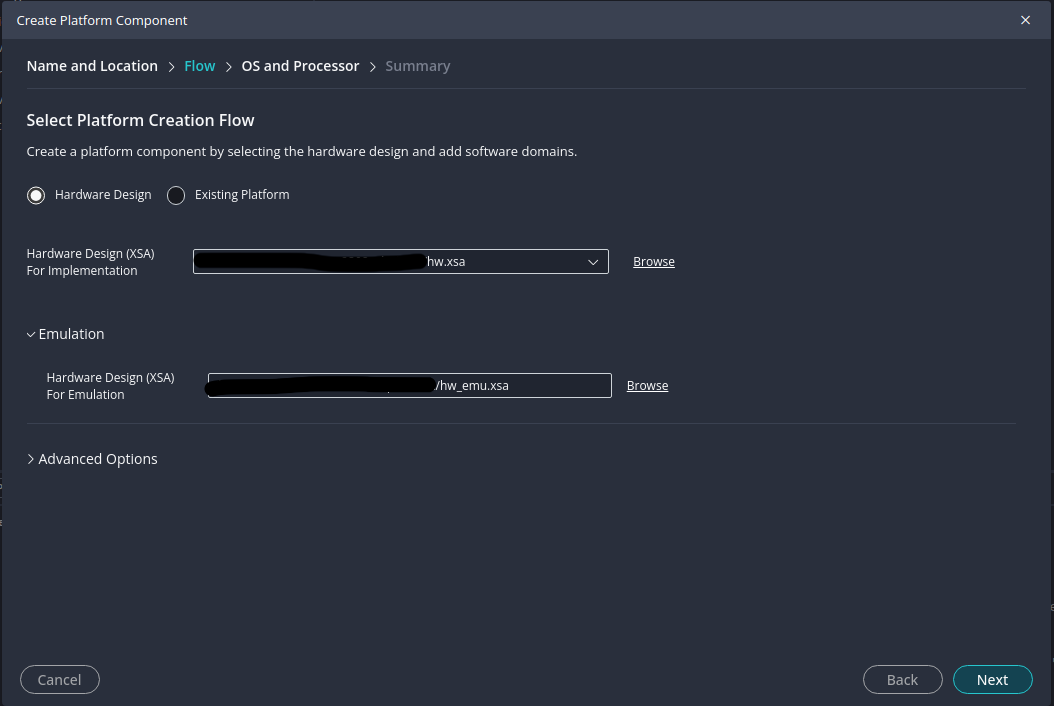The image size is (1054, 706).
Task: Jump to OS and Processor step
Action: point(300,66)
